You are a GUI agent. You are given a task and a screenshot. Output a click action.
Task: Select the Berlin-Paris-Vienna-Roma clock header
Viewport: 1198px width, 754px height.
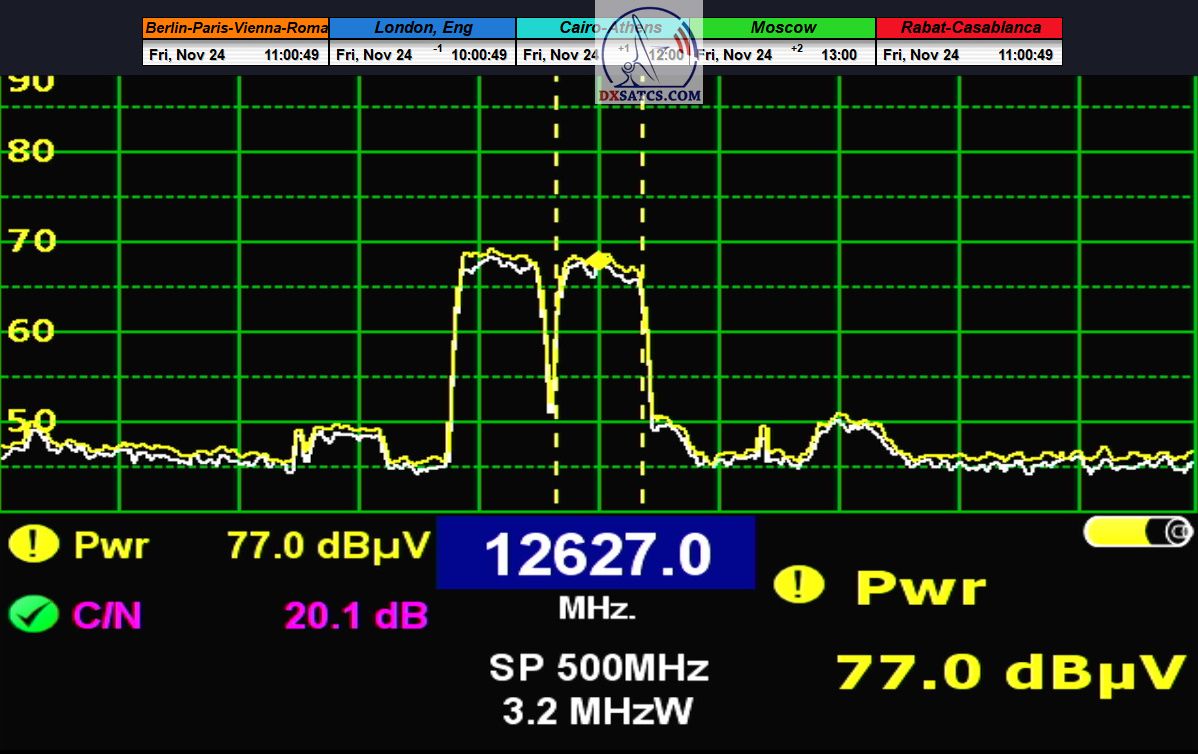[x=235, y=28]
